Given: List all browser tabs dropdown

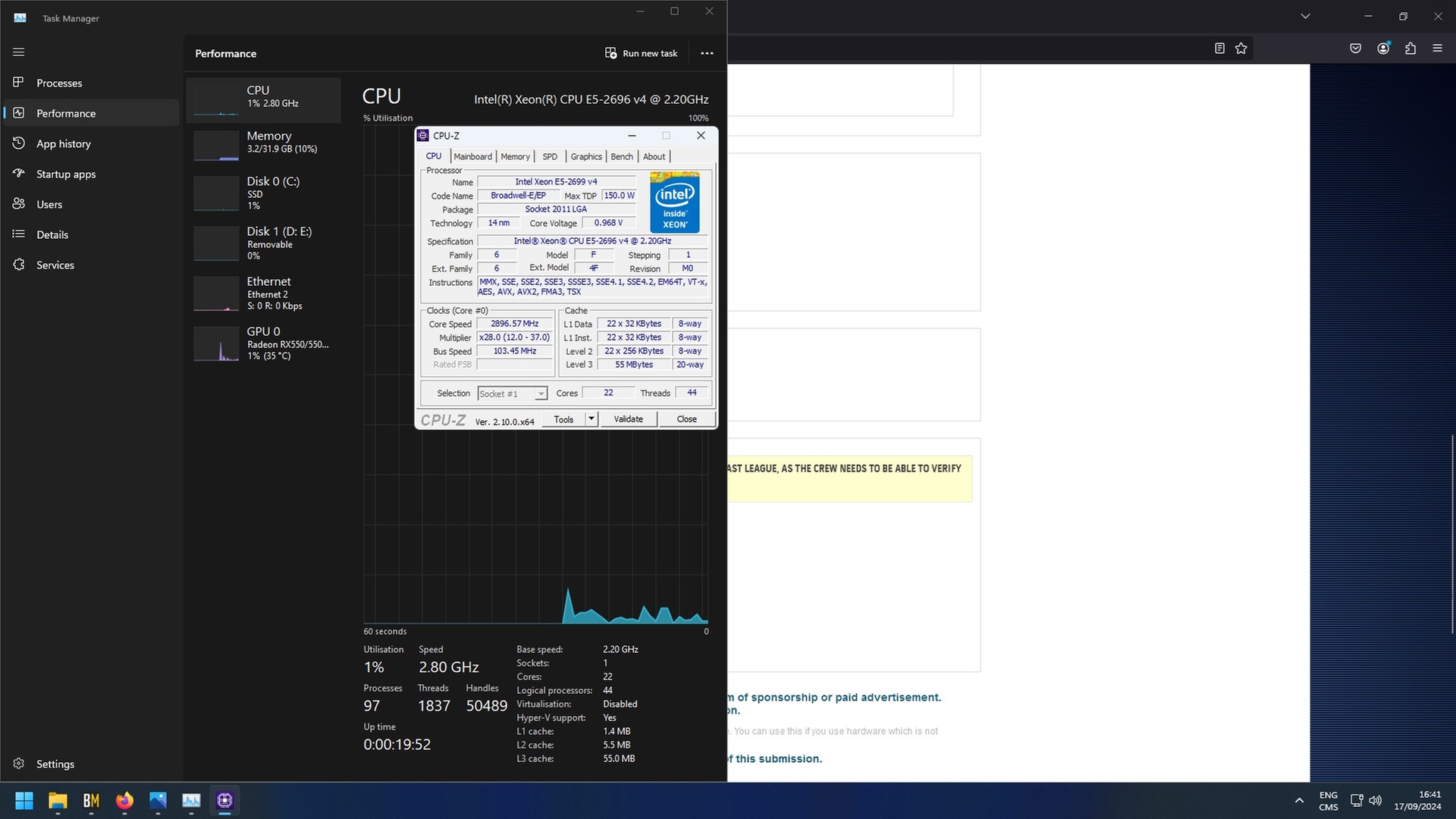Looking at the screenshot, I should pos(1305,16).
